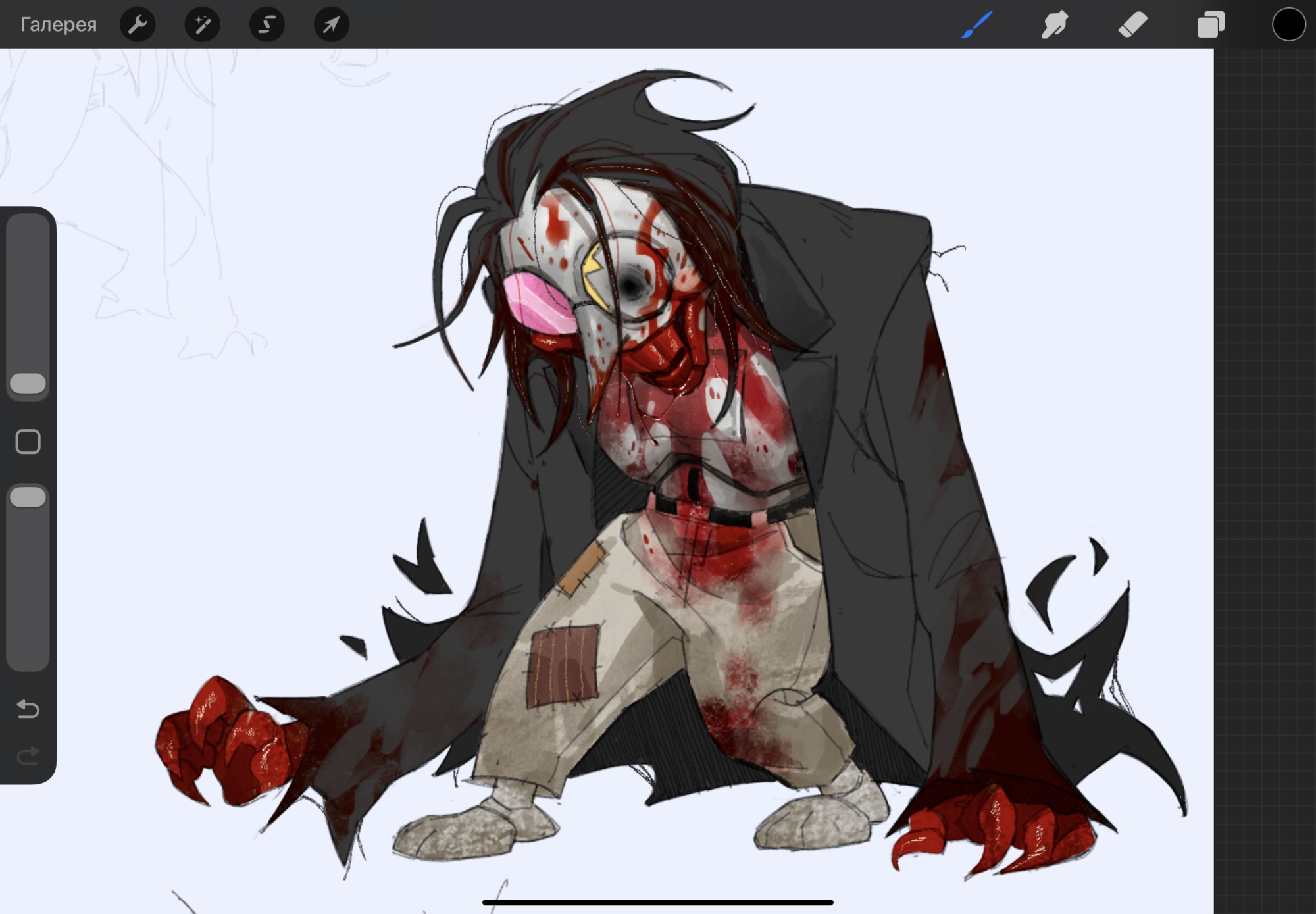Viewport: 1316px width, 914px height.
Task: Select the Eraser tool
Action: [1132, 25]
